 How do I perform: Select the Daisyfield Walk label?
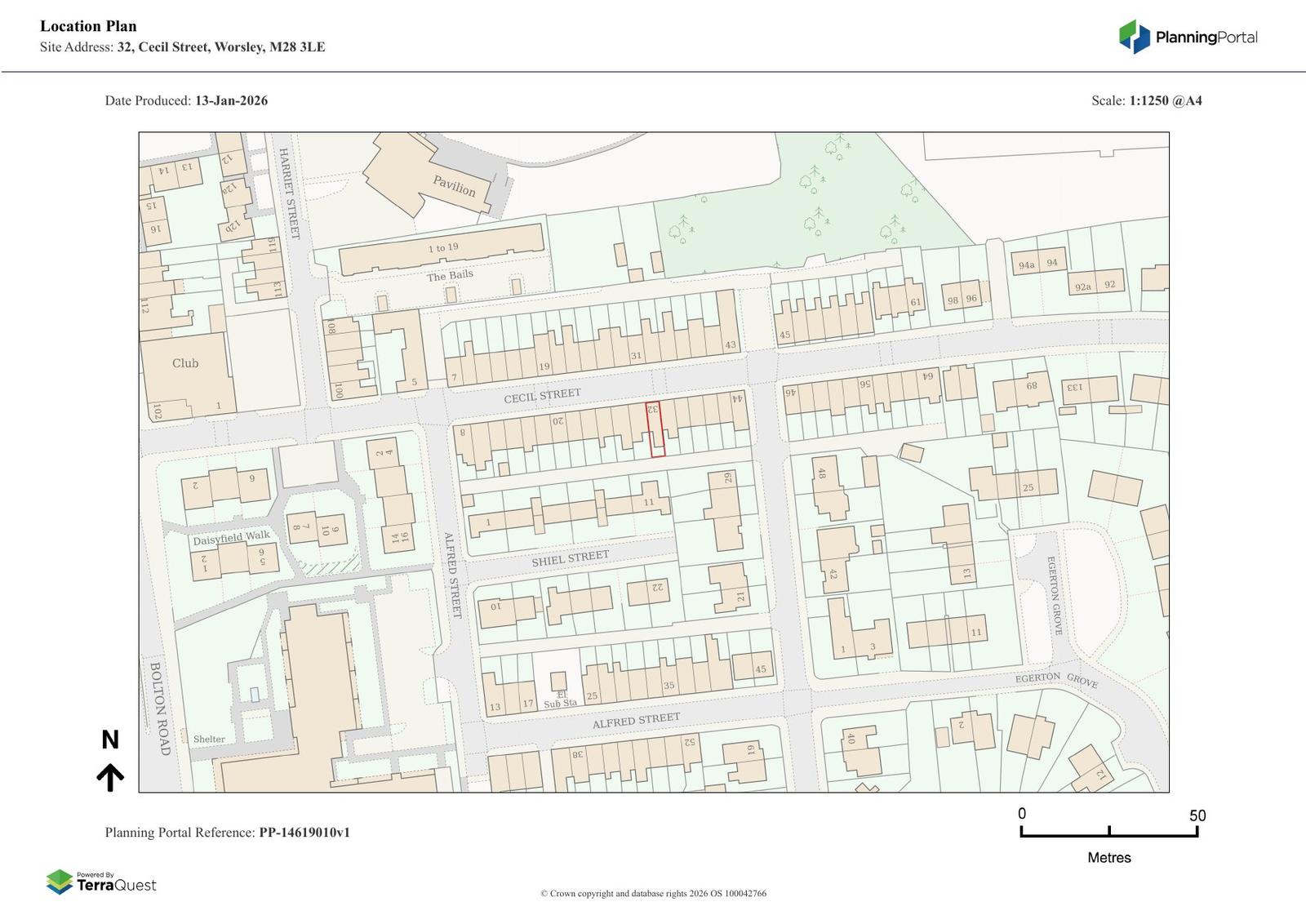coord(231,538)
